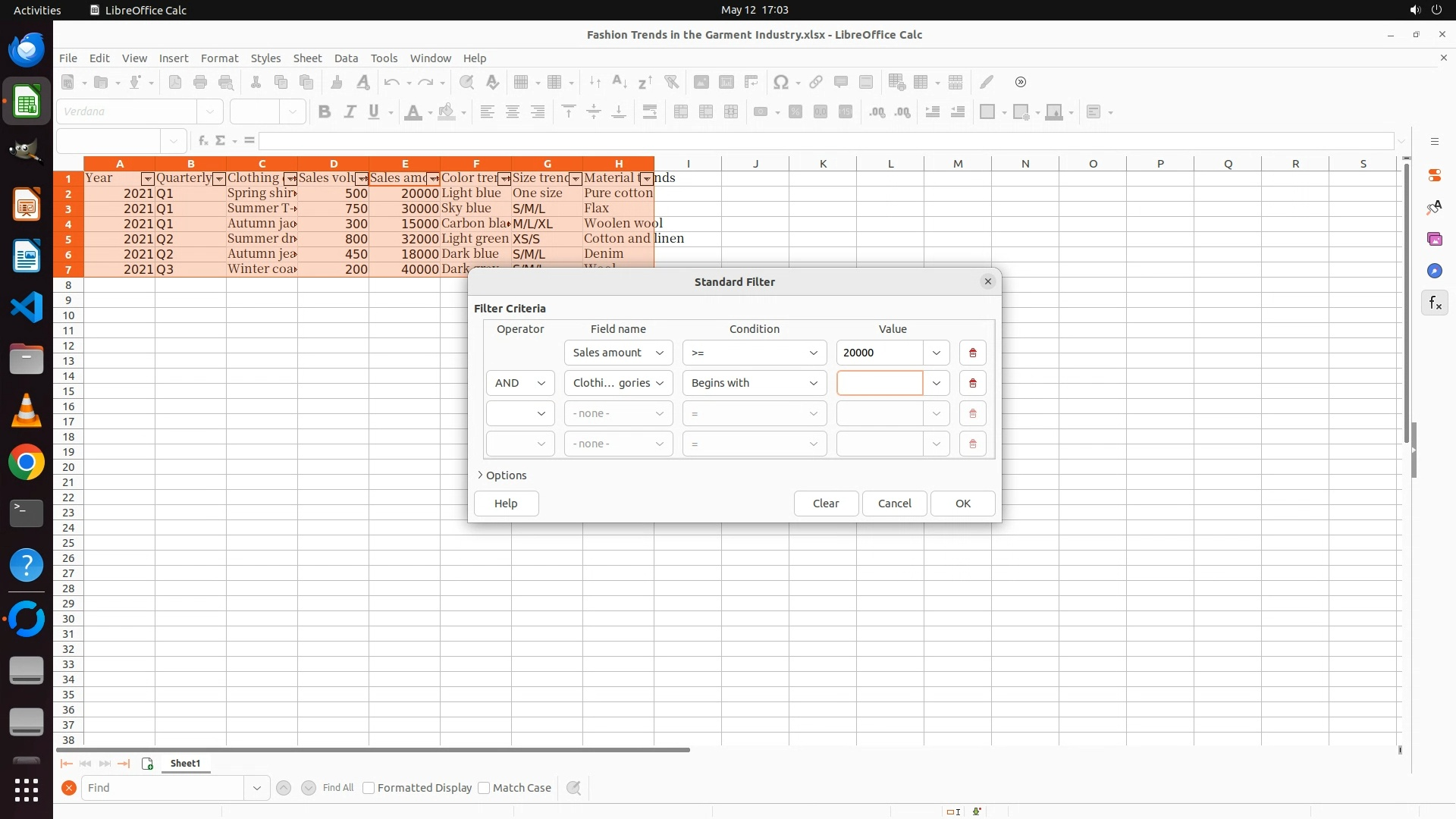Click the Insert Special Character icon
The width and height of the screenshot is (1456, 819).
780,83
